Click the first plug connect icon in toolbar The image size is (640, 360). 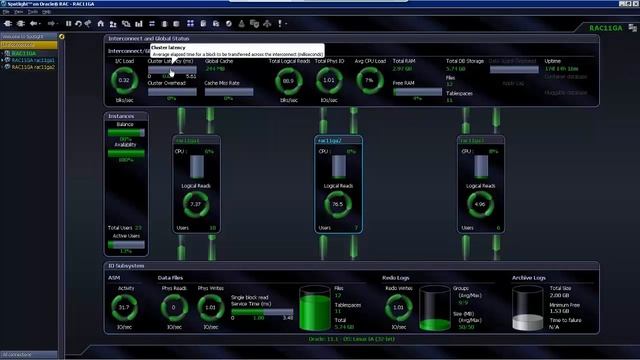click(x=8, y=24)
